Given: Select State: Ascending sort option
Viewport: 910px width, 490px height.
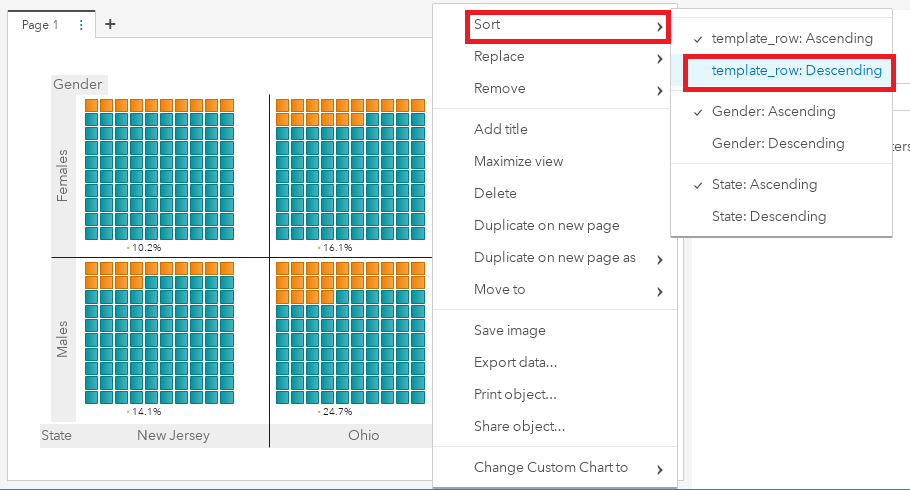Looking at the screenshot, I should tap(764, 184).
